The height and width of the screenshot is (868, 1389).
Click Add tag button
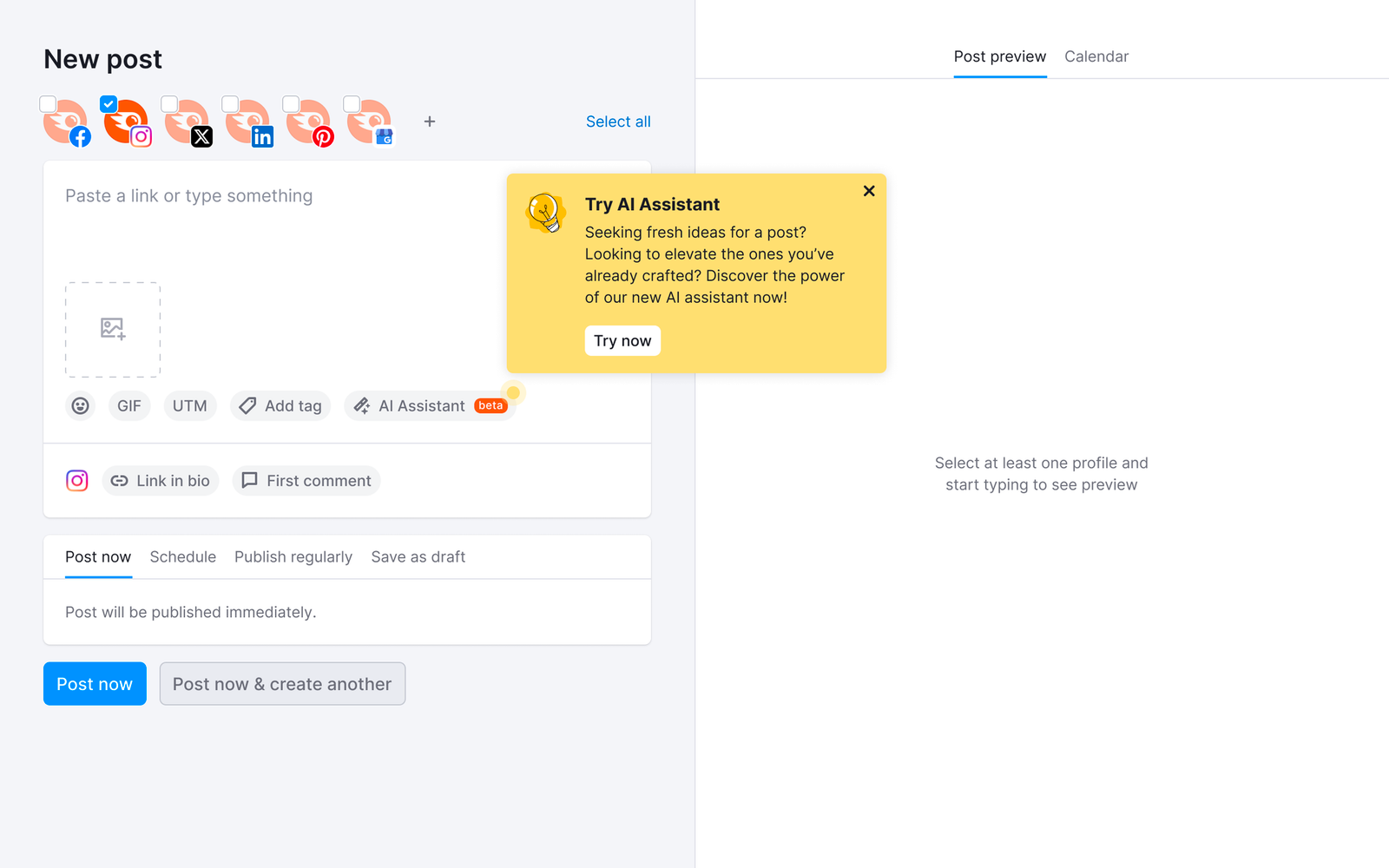pos(280,406)
